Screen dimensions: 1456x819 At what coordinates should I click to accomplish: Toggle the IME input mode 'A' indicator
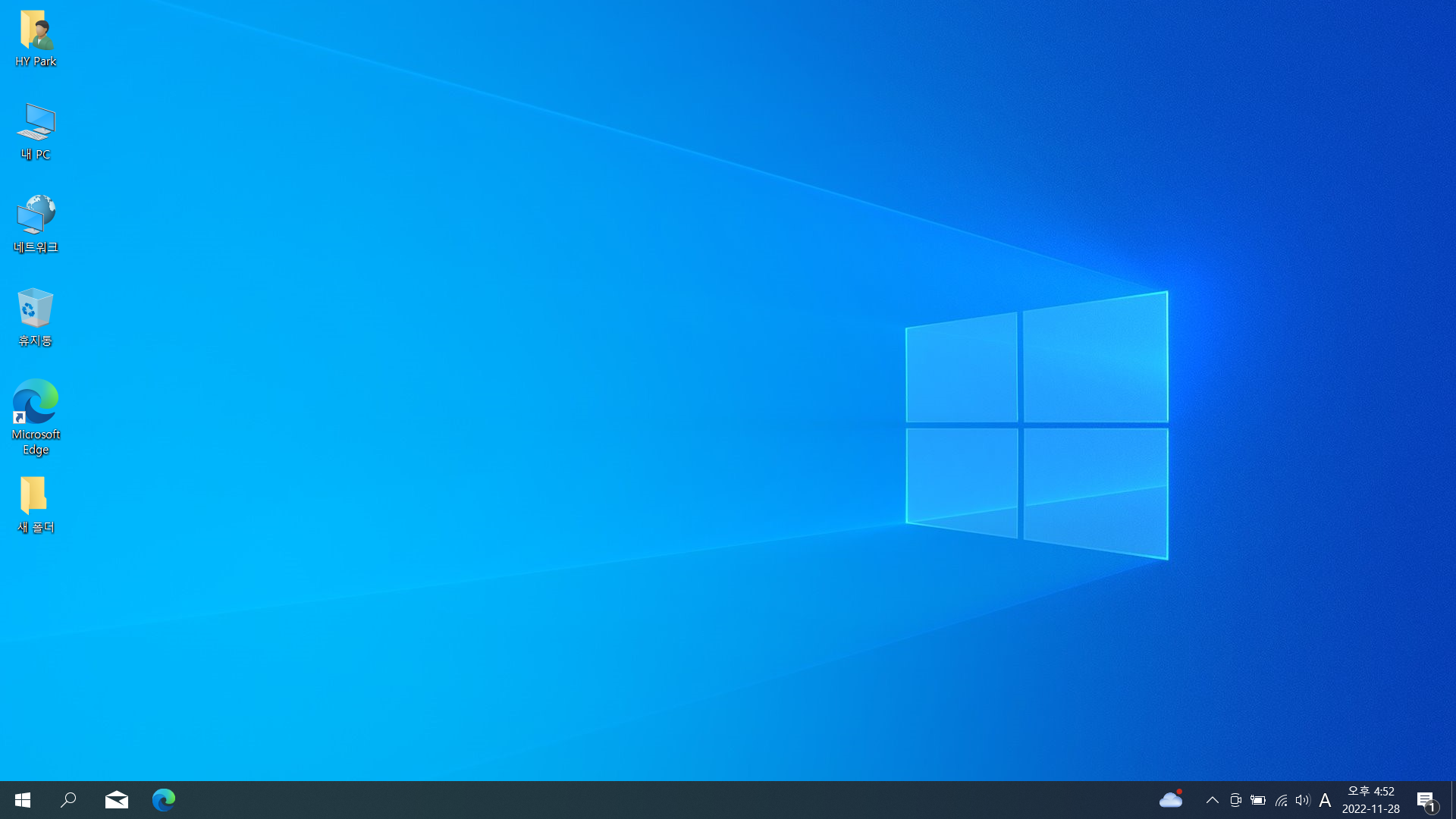(1325, 800)
